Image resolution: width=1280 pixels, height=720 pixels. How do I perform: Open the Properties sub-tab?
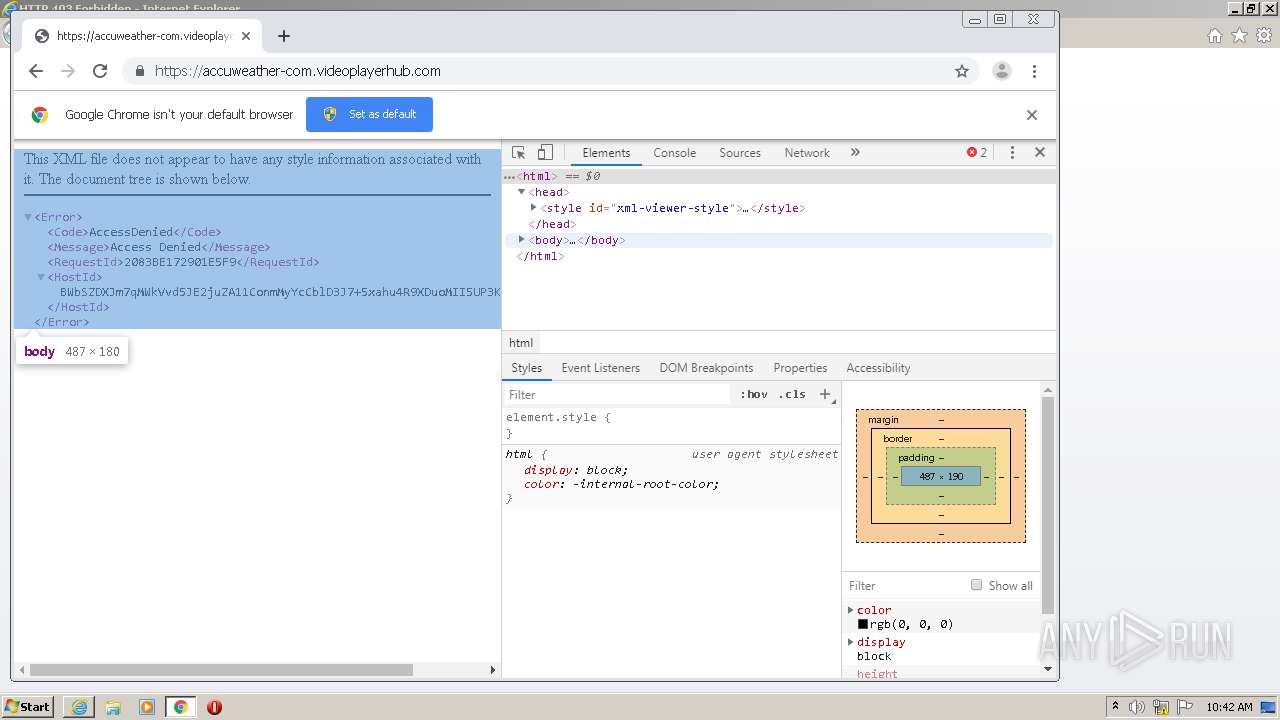(800, 368)
